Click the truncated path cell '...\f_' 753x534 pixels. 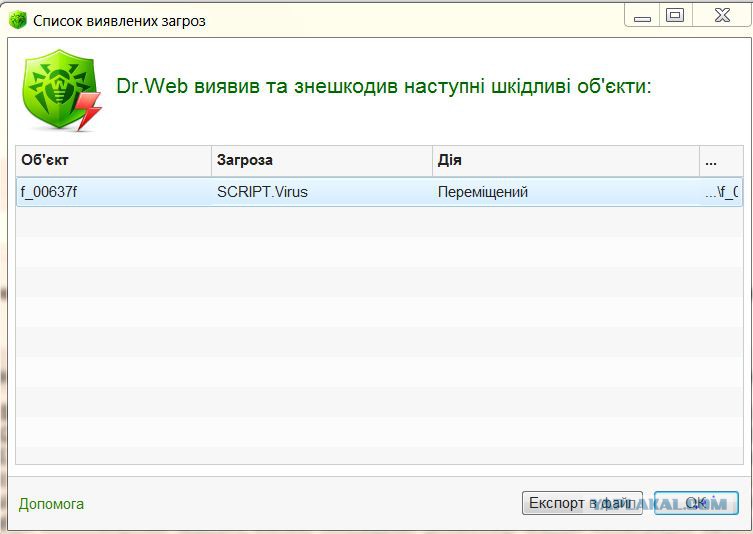pyautogui.click(x=721, y=192)
